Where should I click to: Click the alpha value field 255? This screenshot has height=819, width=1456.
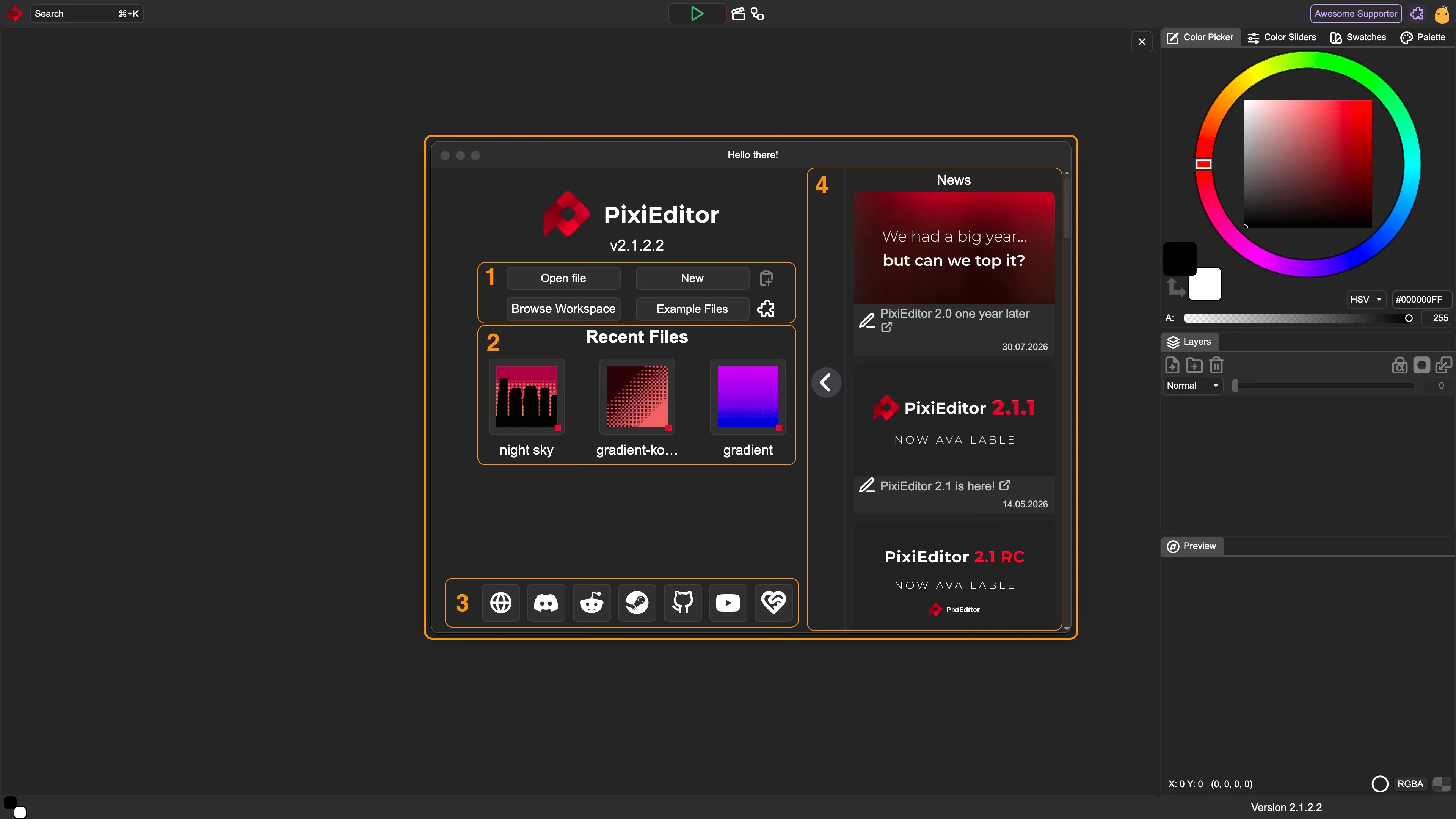coord(1436,318)
